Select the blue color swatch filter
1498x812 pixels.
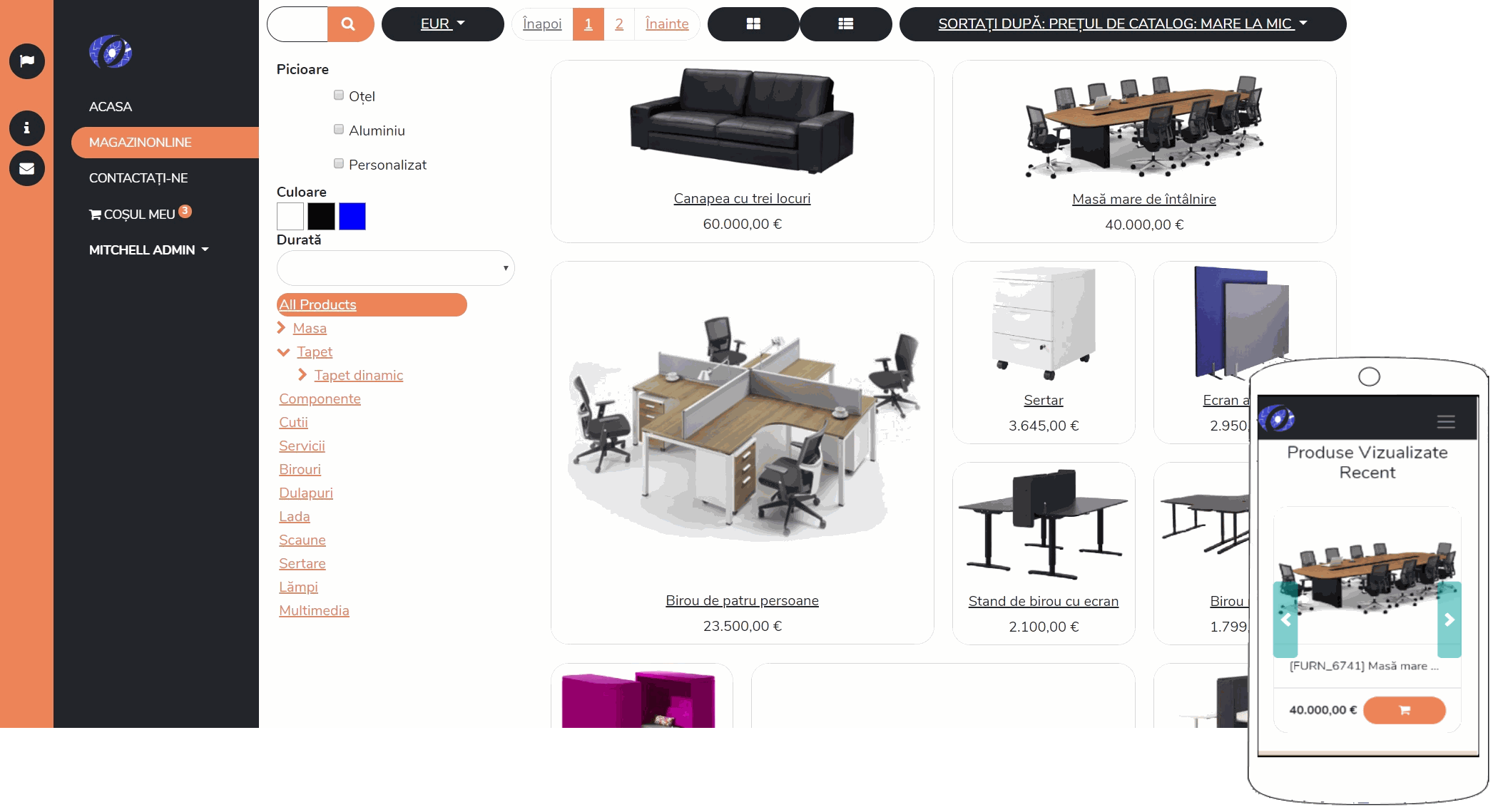click(352, 216)
